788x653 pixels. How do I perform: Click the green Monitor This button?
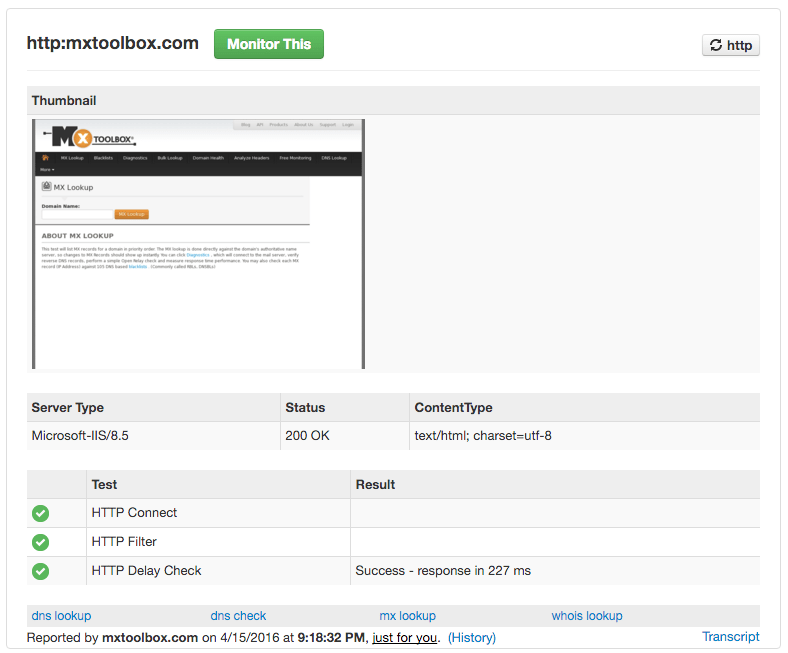pyautogui.click(x=268, y=44)
